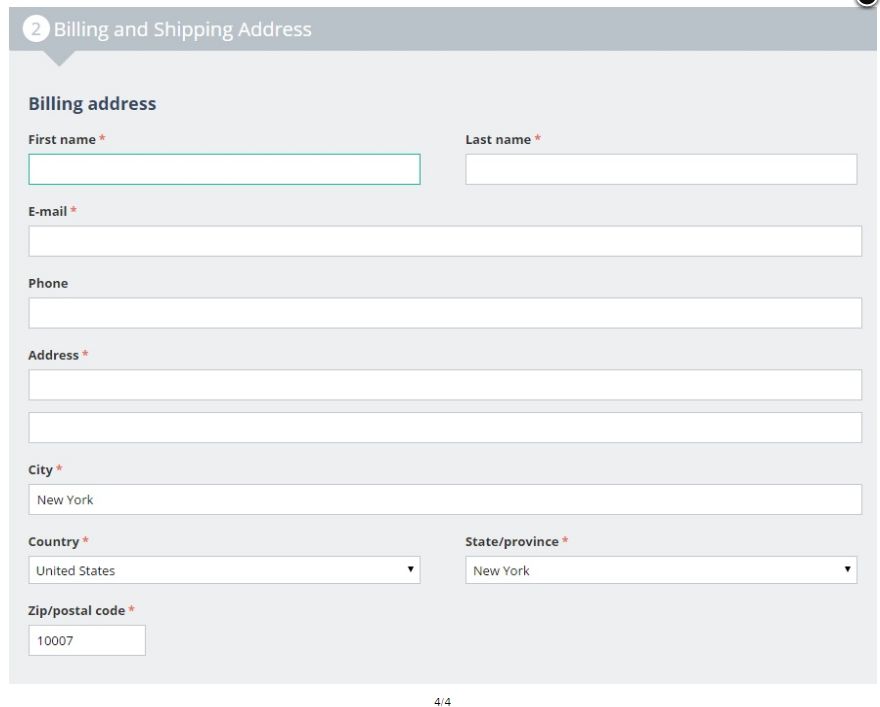Click the Billing address heading
The image size is (880, 707).
92,103
